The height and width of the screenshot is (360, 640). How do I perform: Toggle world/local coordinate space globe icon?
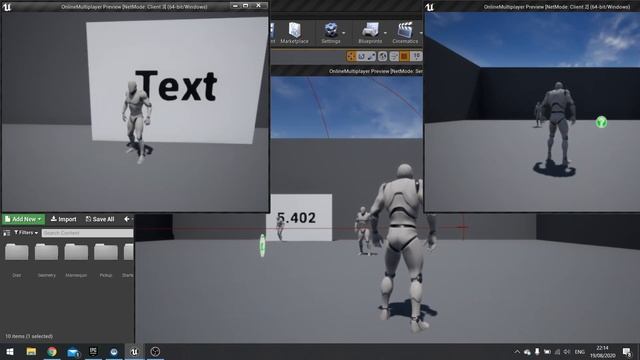click(x=382, y=56)
